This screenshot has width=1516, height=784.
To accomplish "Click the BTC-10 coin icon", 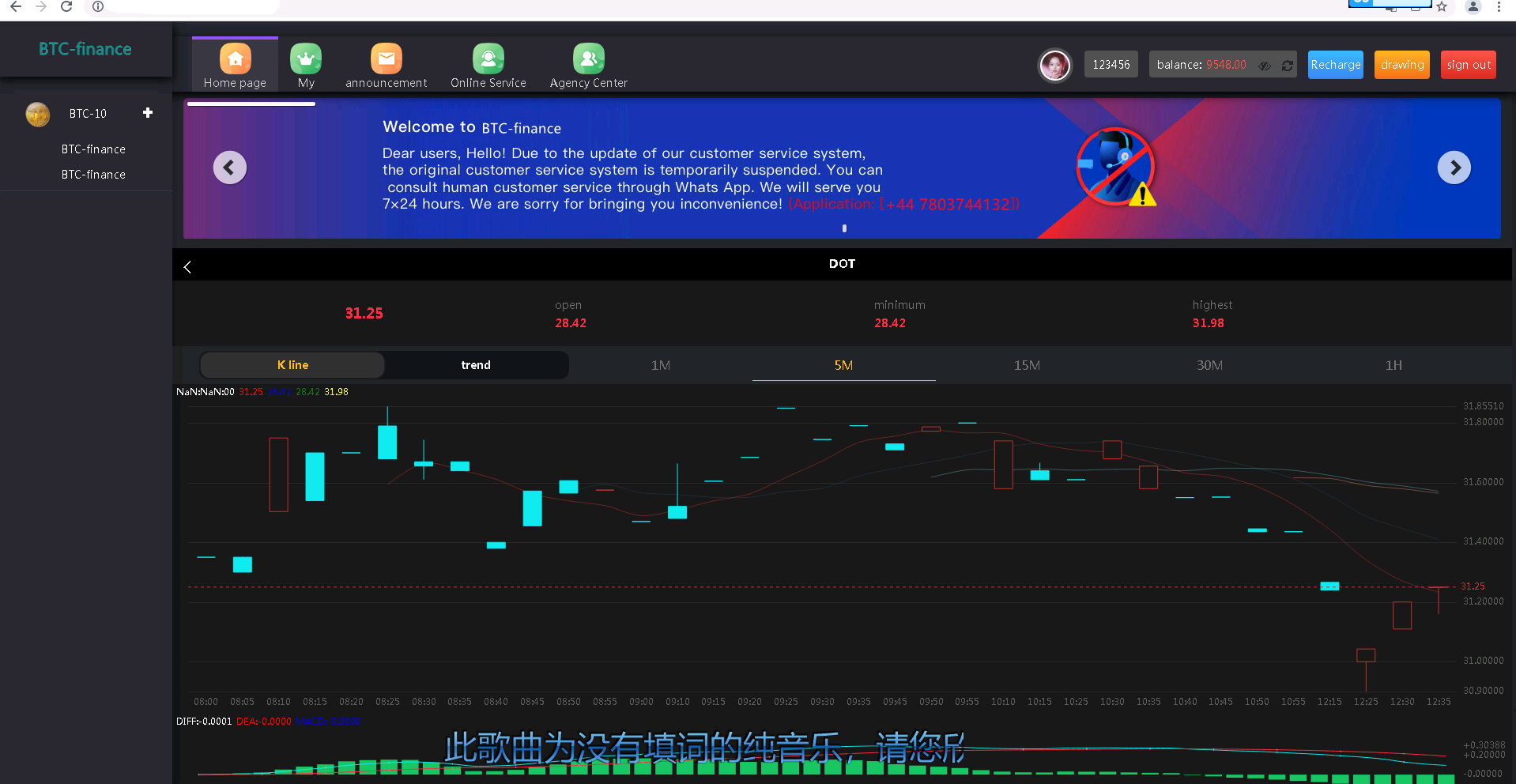I will click(x=37, y=114).
